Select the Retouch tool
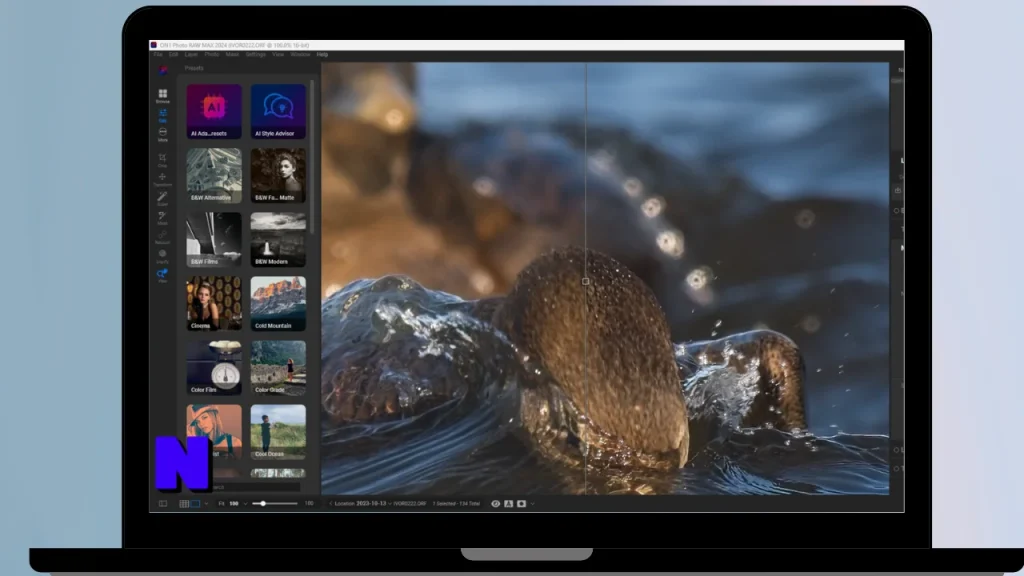 (163, 236)
